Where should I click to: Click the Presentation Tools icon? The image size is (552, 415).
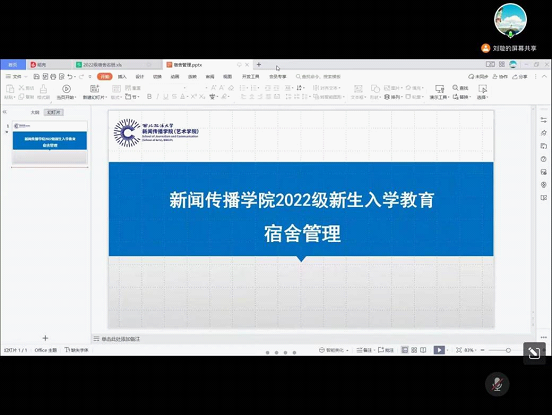439,89
